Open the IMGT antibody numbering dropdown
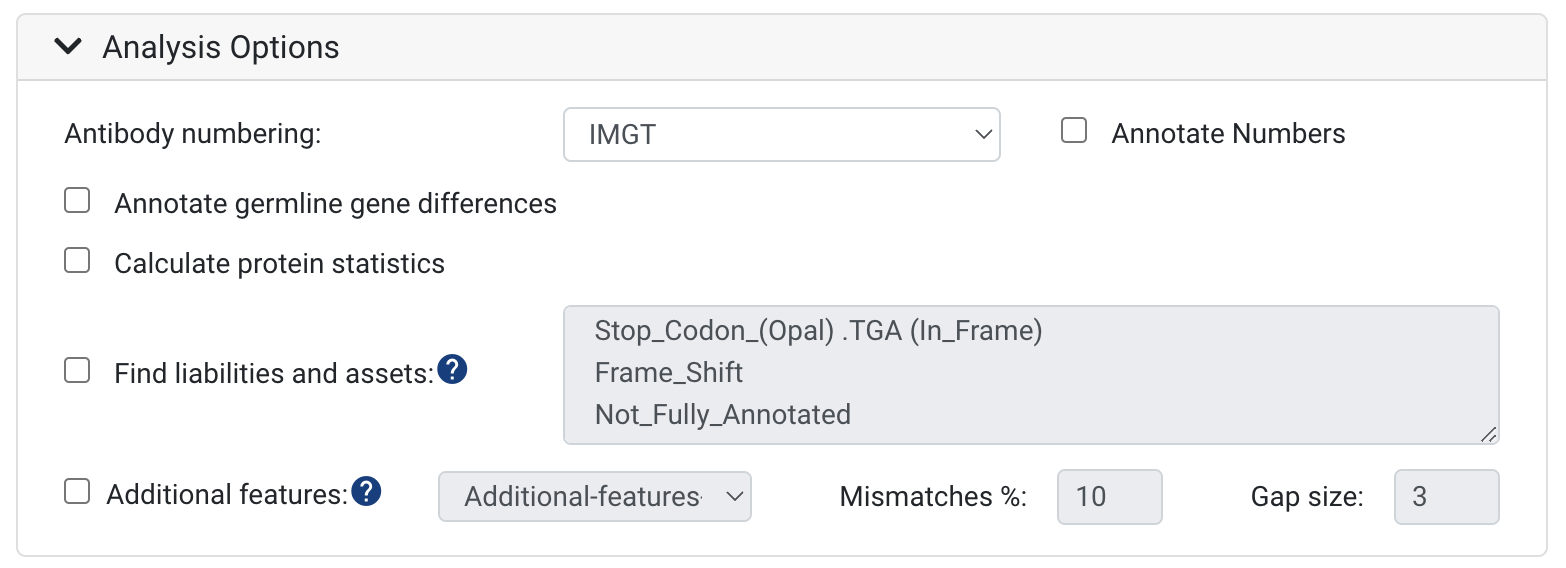The width and height of the screenshot is (1566, 568). click(782, 134)
